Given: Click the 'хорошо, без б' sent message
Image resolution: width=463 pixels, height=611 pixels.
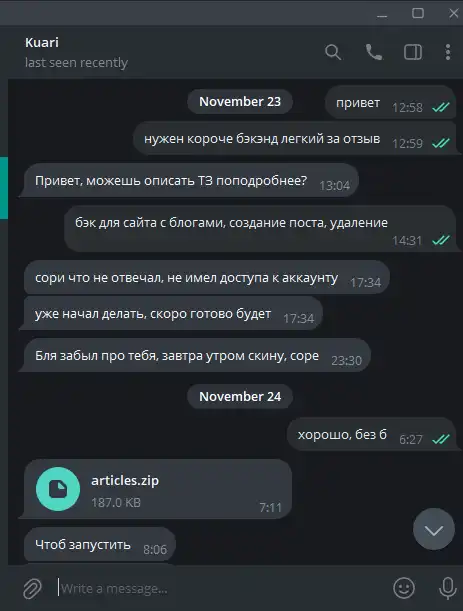Looking at the screenshot, I should coord(342,434).
